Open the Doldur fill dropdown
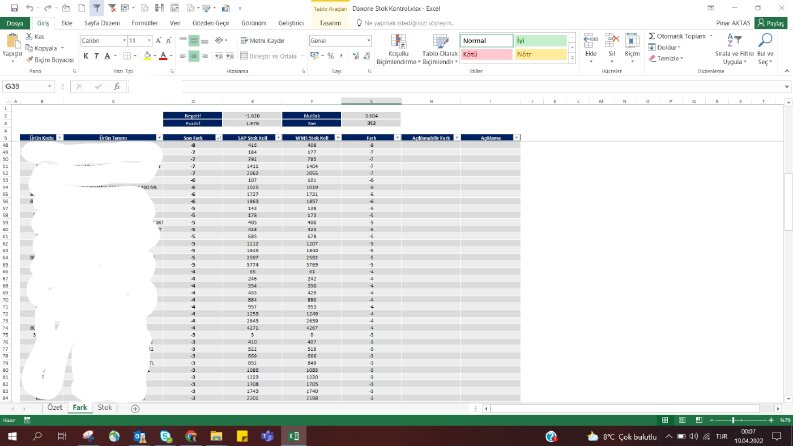The height and width of the screenshot is (446, 793). click(664, 48)
